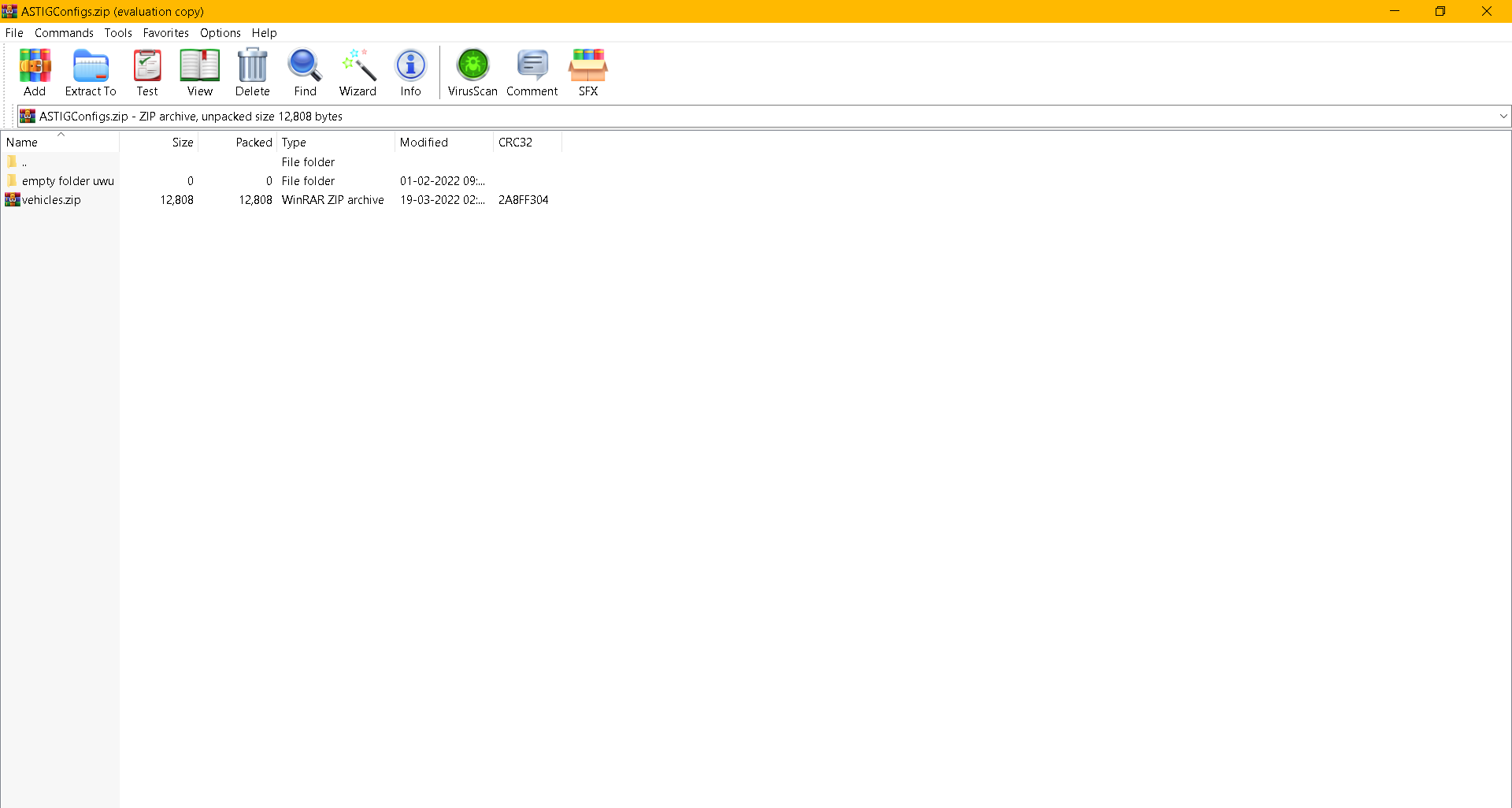
Task: Start VirusScan on the archive
Action: pyautogui.click(x=472, y=72)
